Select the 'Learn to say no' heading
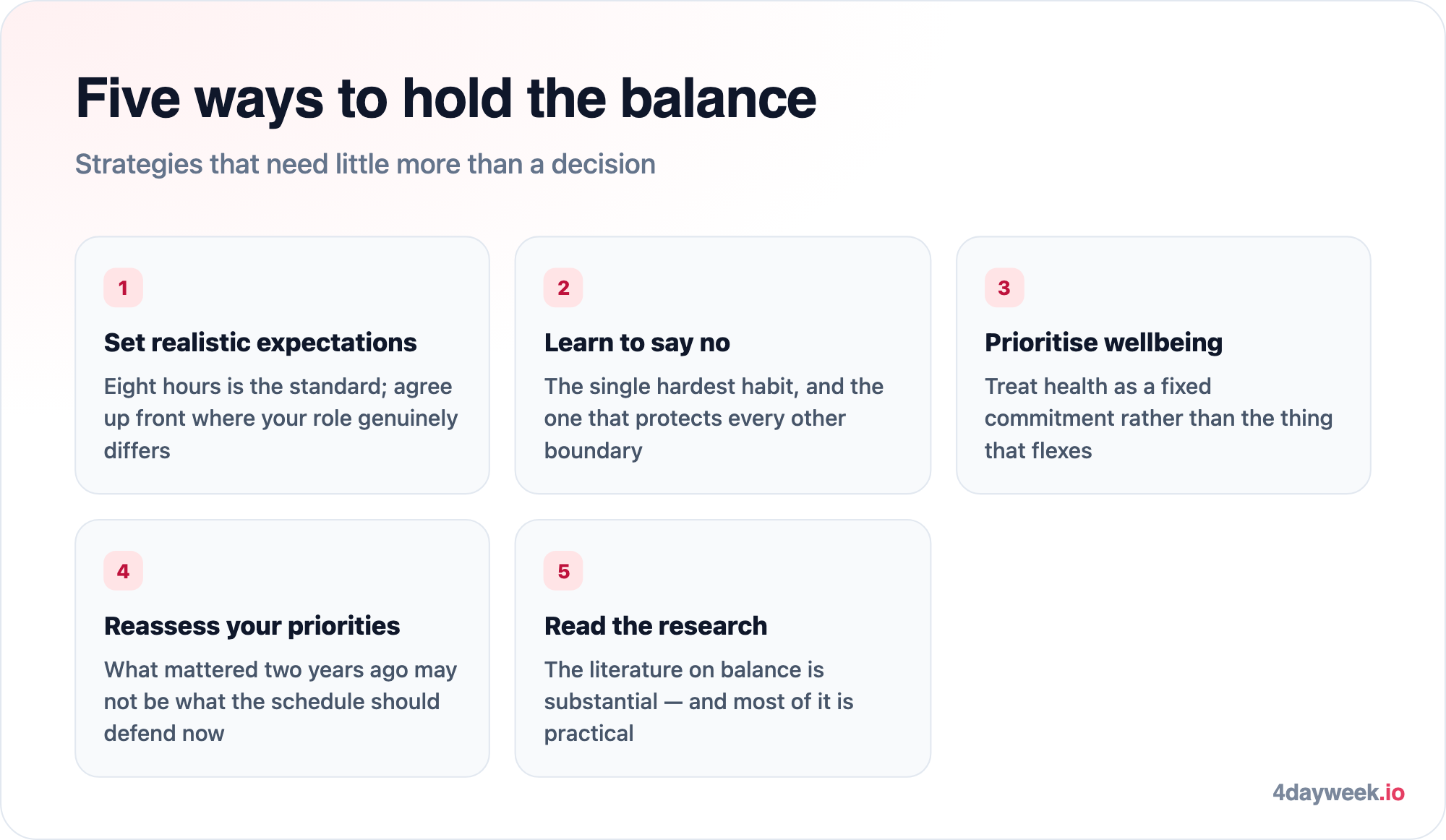Image resolution: width=1446 pixels, height=840 pixels. pyautogui.click(x=637, y=343)
